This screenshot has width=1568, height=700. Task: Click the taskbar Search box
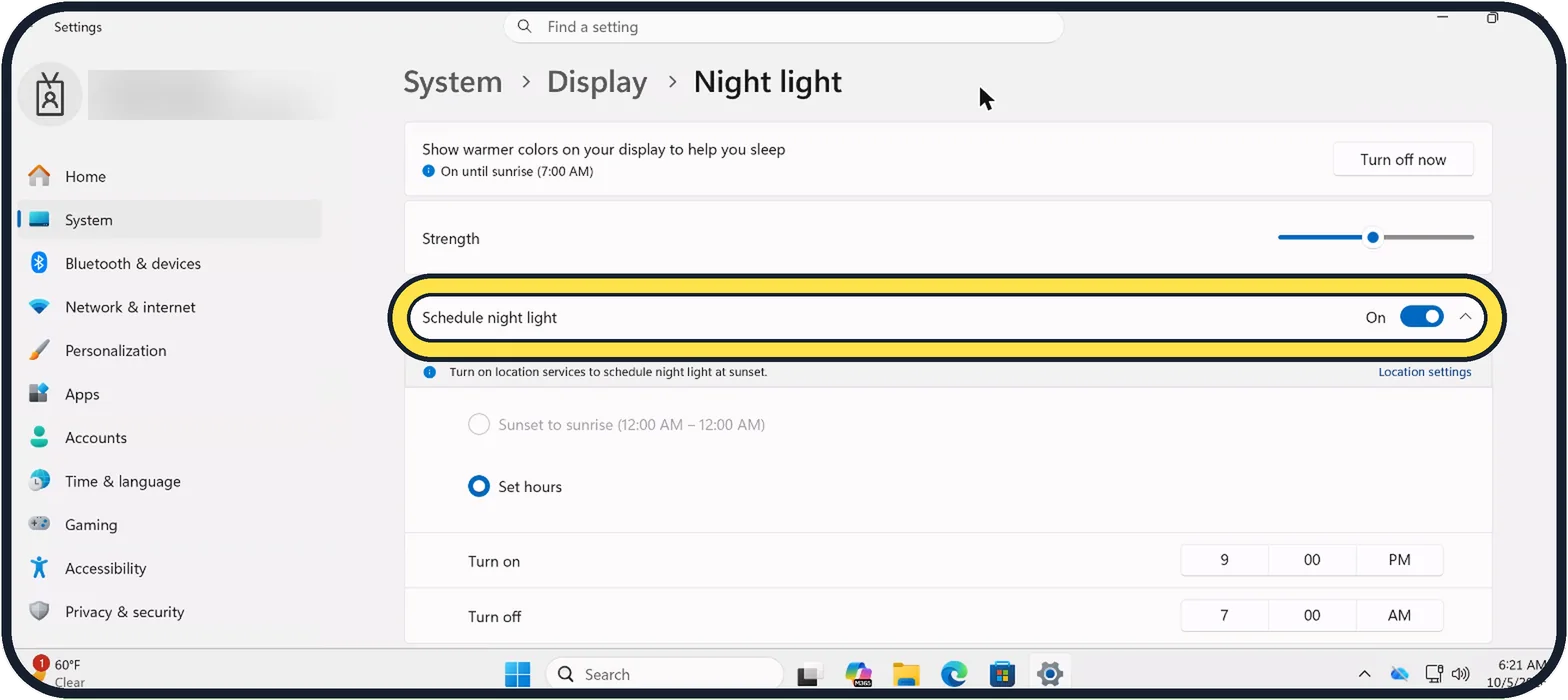664,674
